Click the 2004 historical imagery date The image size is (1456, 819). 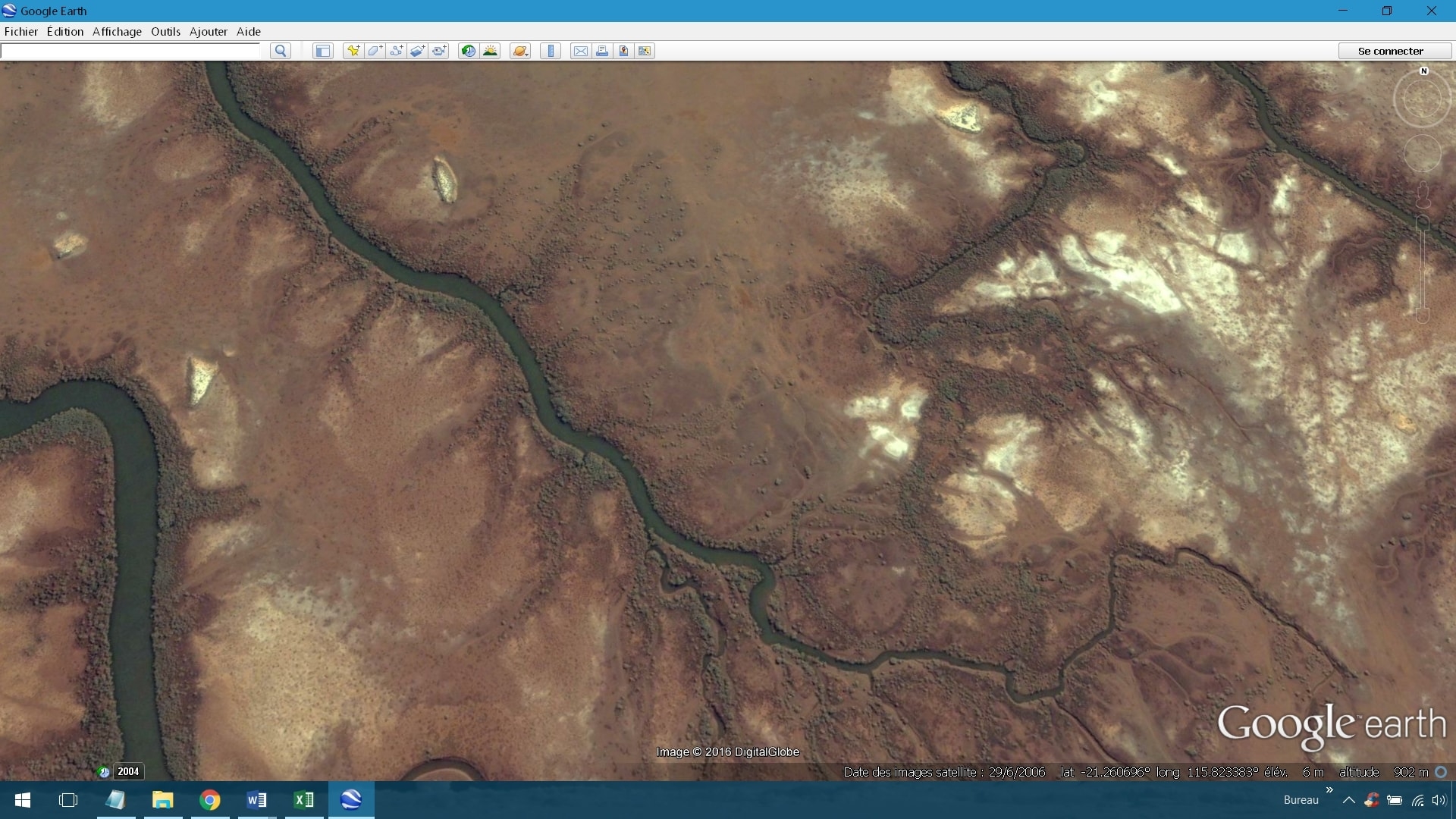128,771
